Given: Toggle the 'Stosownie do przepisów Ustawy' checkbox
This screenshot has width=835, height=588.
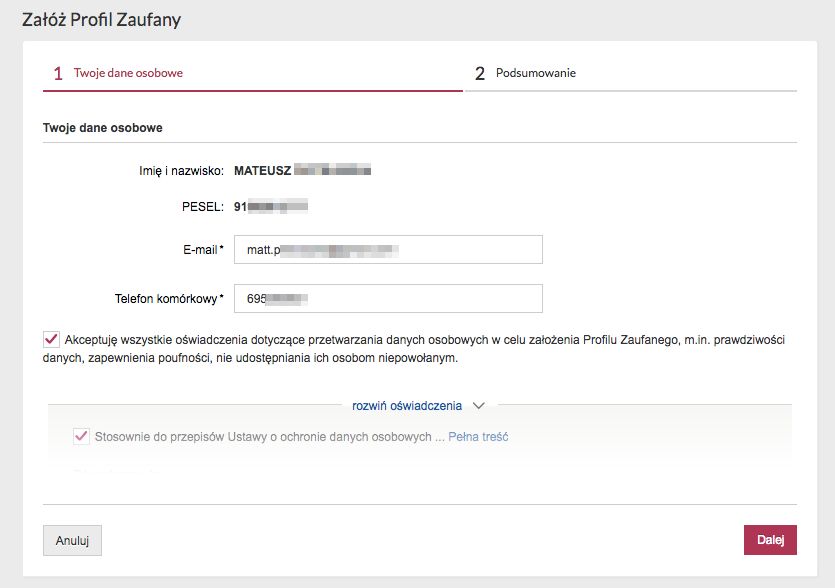Looking at the screenshot, I should tap(81, 437).
